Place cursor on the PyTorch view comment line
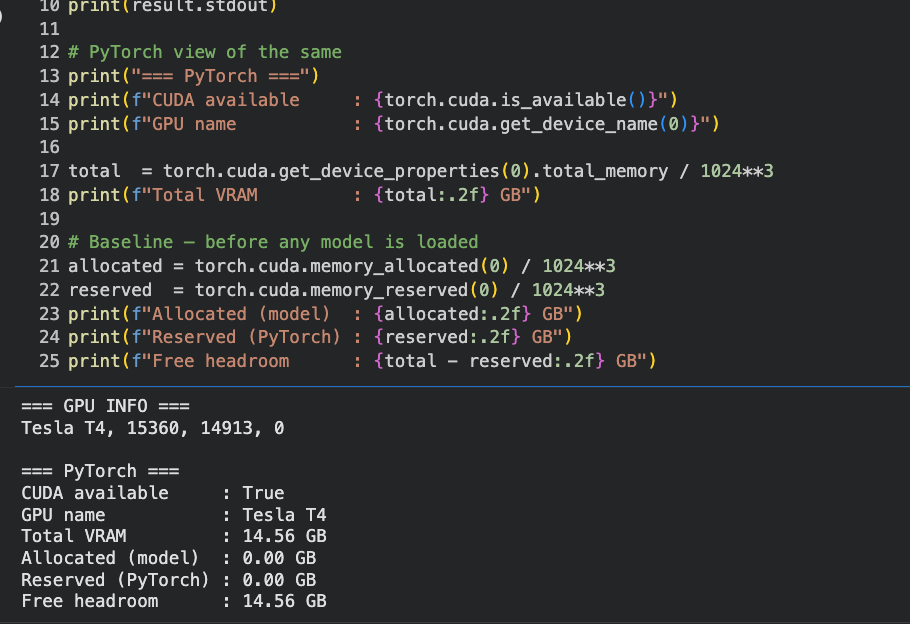 (205, 52)
